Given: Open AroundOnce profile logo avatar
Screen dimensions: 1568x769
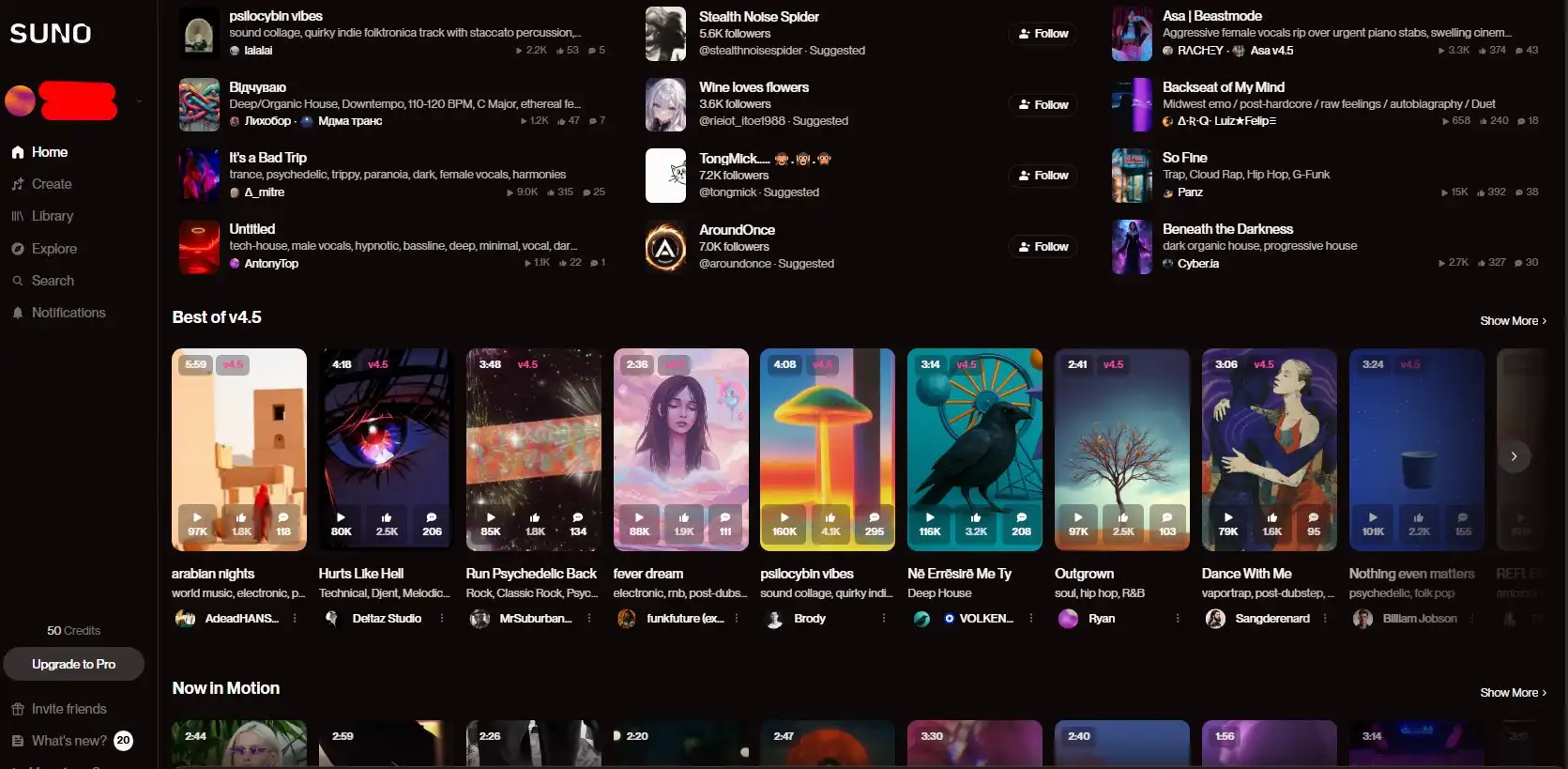Looking at the screenshot, I should coord(665,247).
